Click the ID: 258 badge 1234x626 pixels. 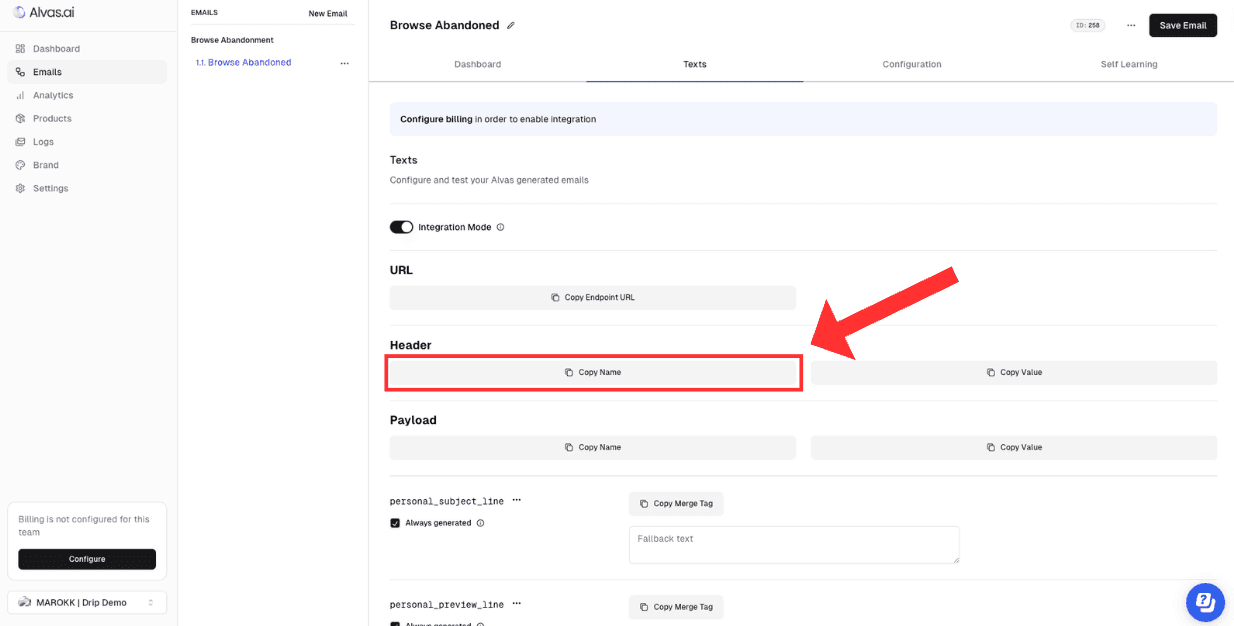click(x=1088, y=25)
